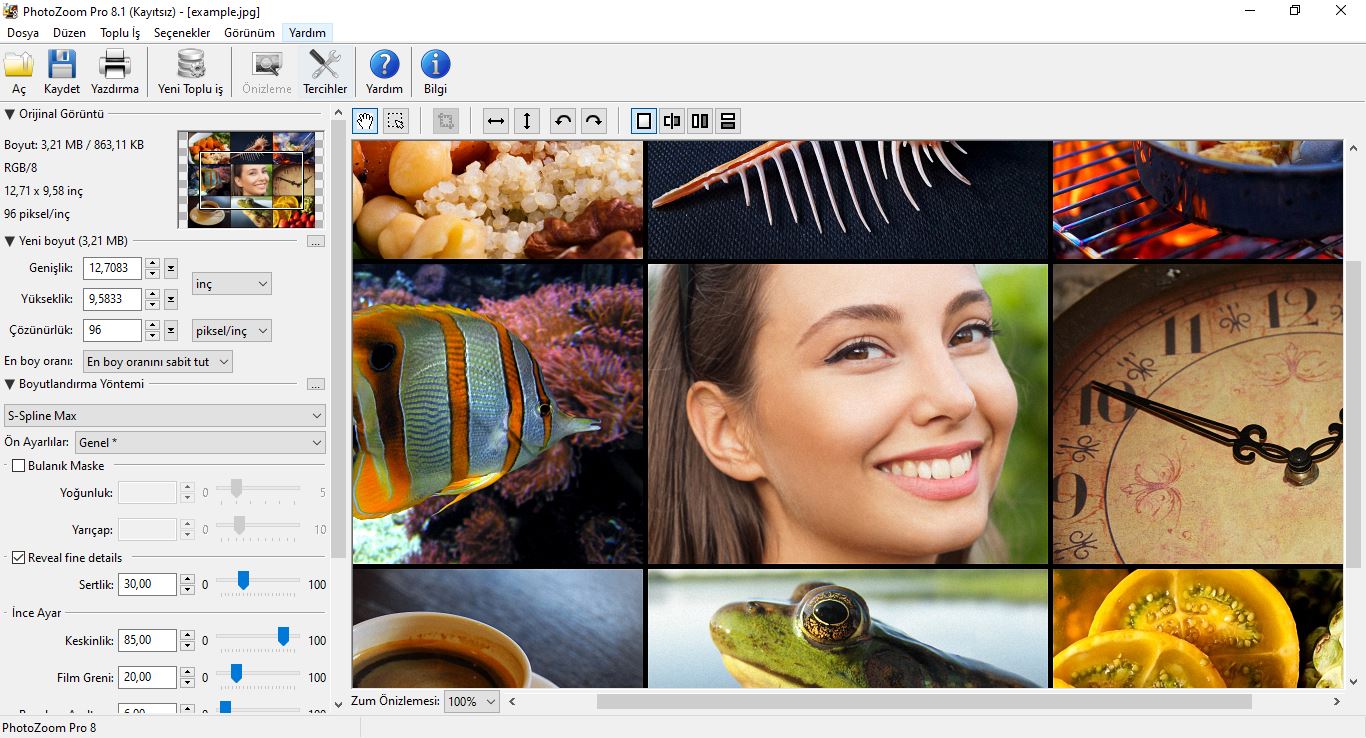This screenshot has height=738, width=1366.
Task: Open the S-Spline Max method dropdown
Action: [165, 415]
